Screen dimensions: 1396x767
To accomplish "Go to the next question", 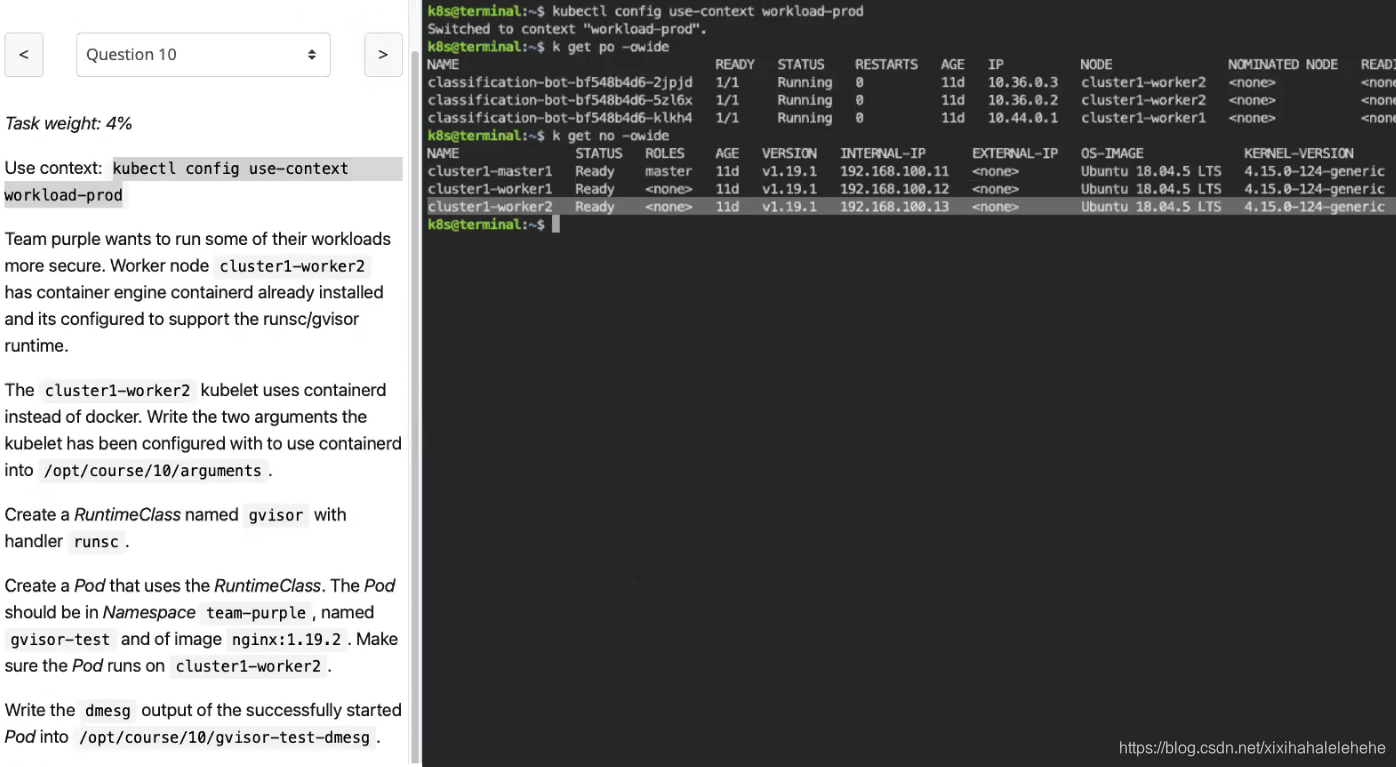I will click(x=383, y=55).
